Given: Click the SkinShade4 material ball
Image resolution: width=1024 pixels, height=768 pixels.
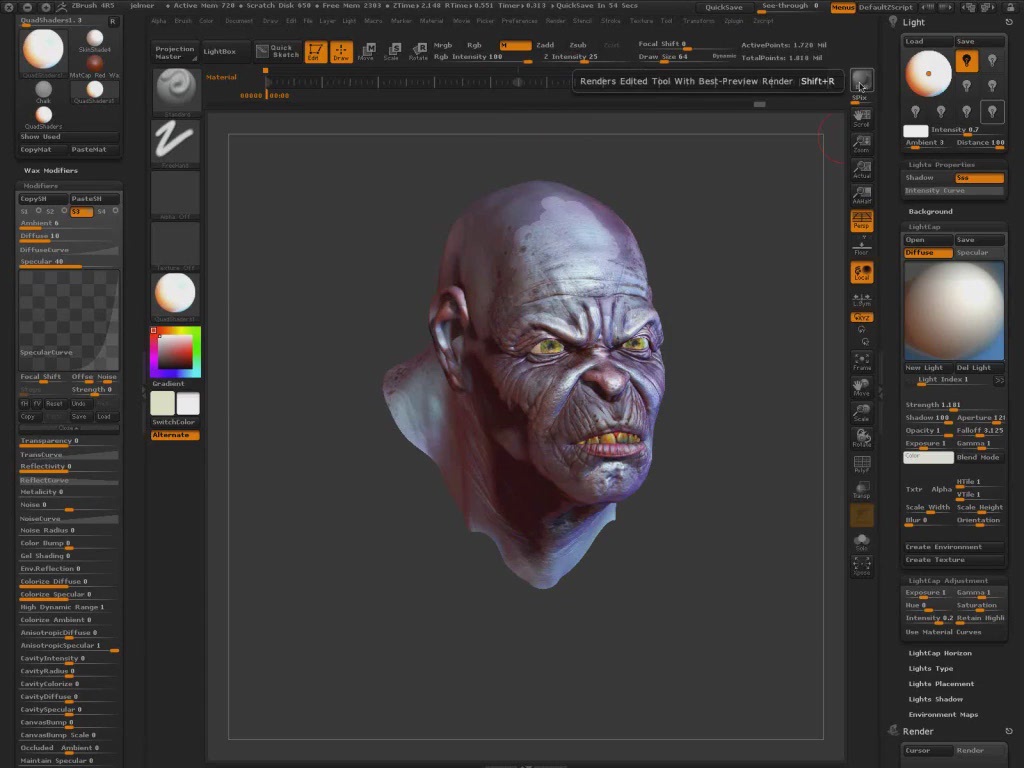Looking at the screenshot, I should click(x=95, y=40).
